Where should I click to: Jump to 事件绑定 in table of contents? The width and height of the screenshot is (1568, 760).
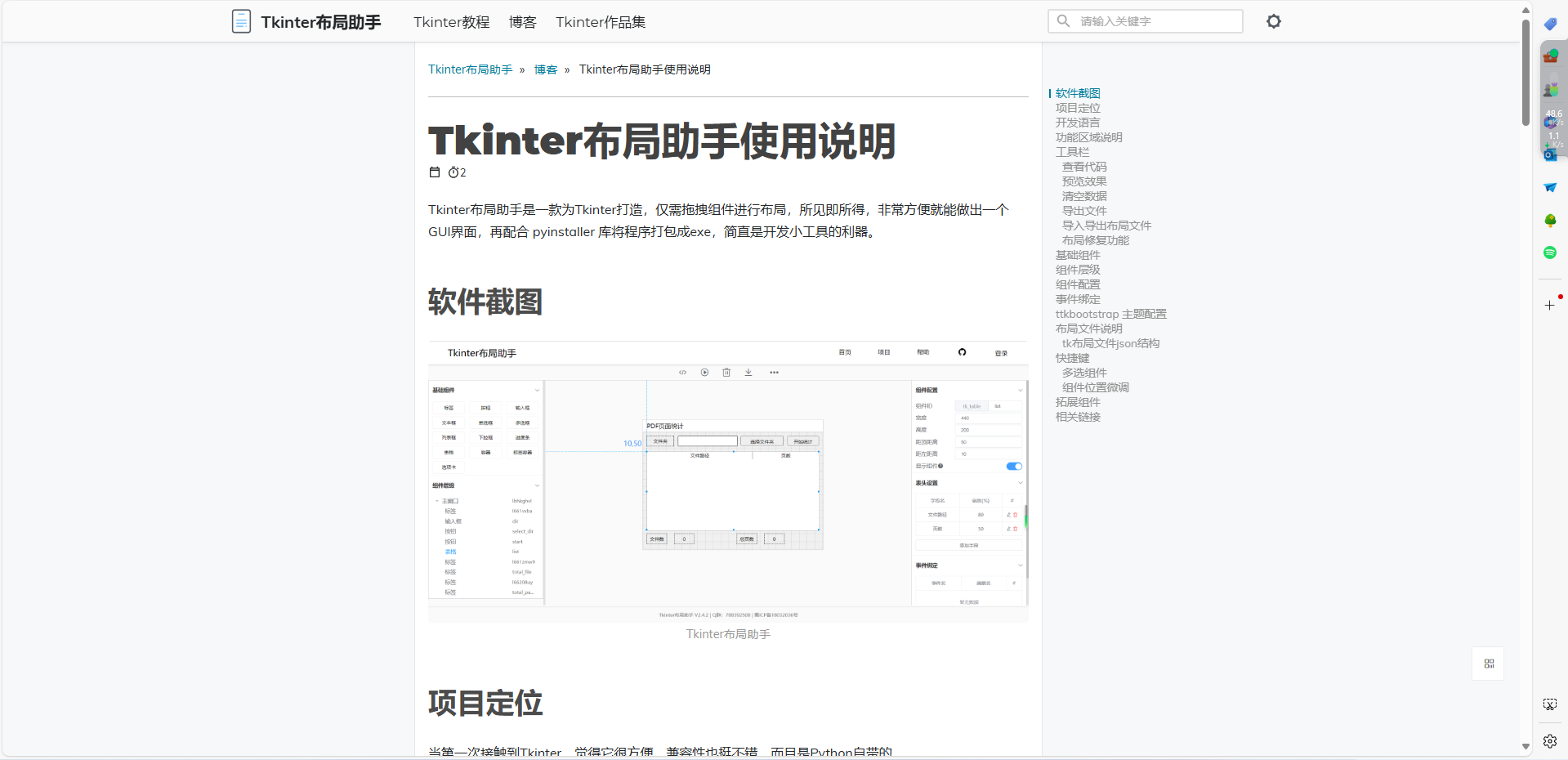point(1078,299)
